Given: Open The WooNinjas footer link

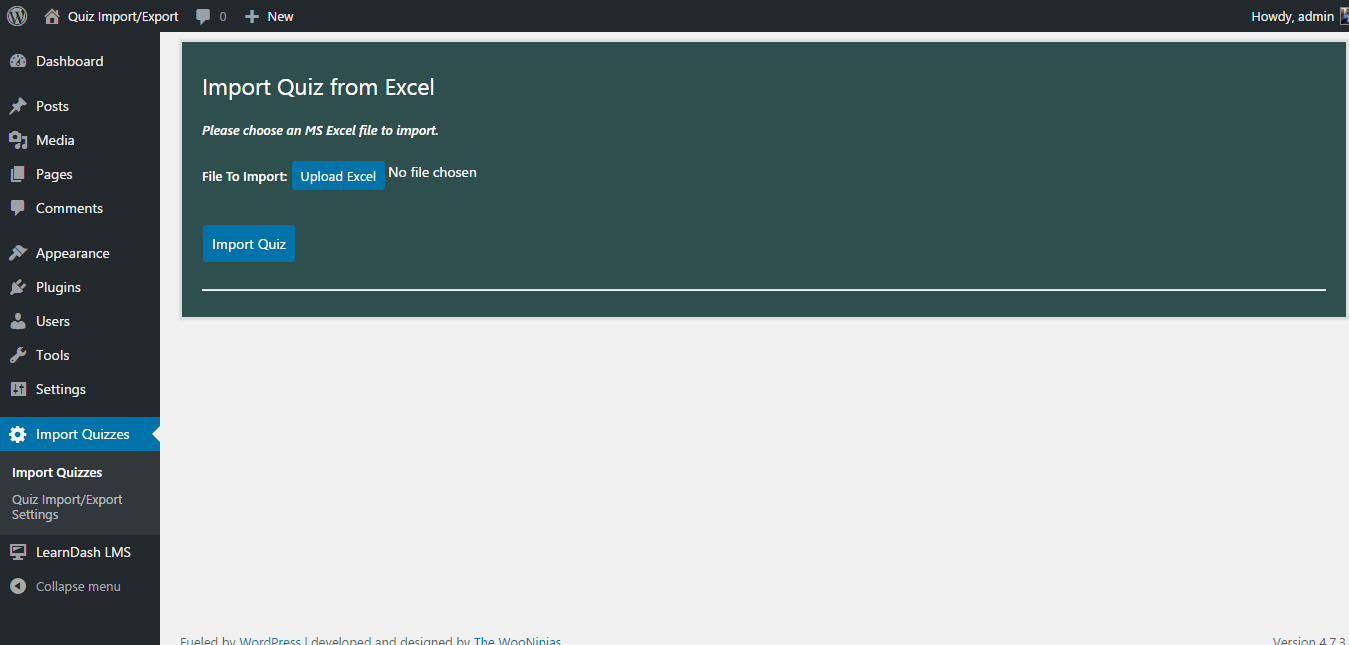Looking at the screenshot, I should [x=519, y=641].
